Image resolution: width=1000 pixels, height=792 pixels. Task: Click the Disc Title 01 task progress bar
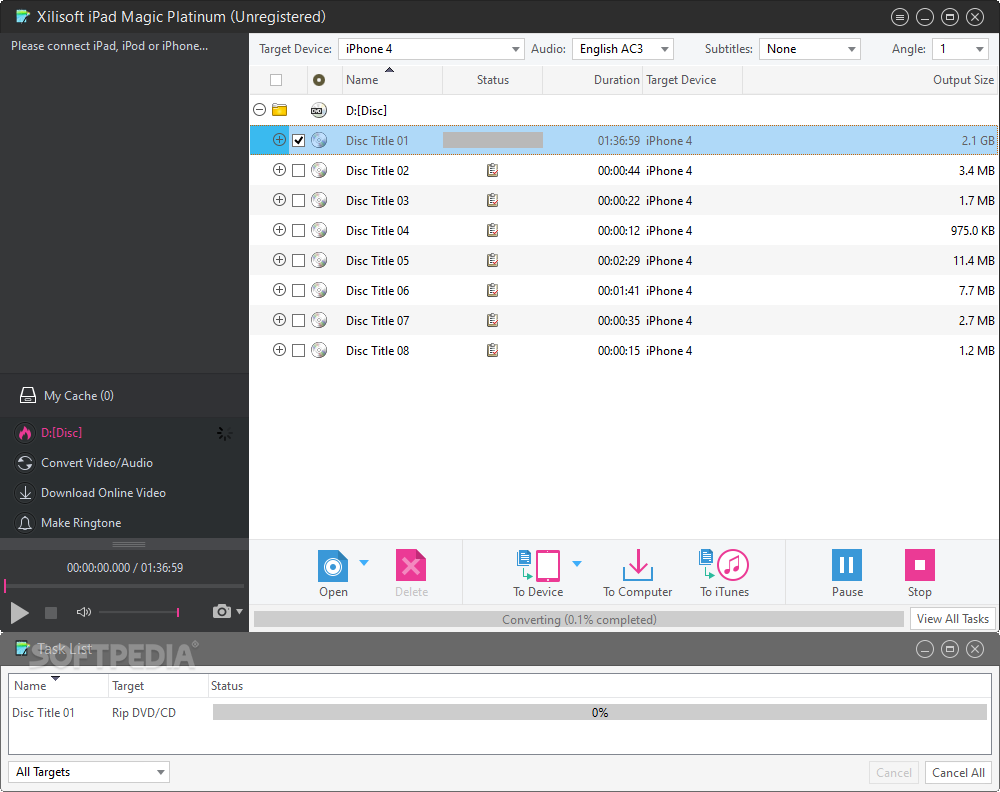tap(599, 712)
